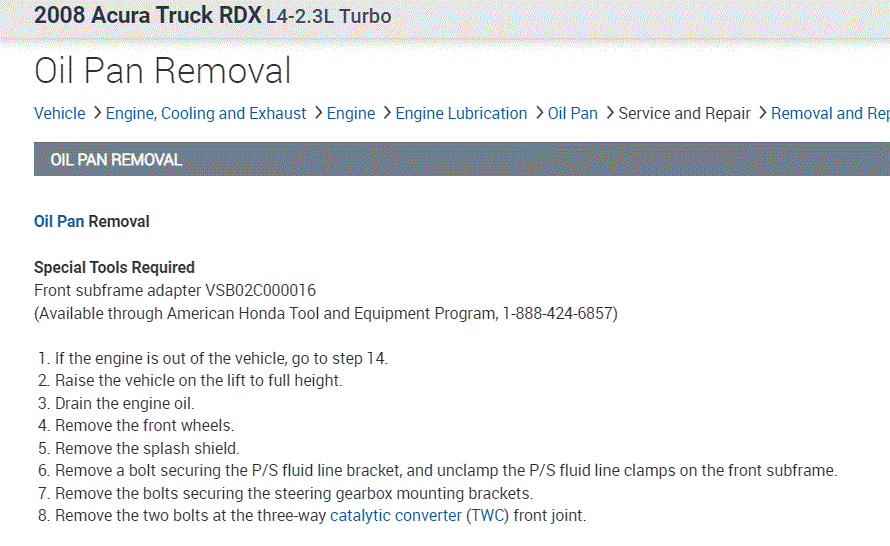Click chevron before Engine Lubrication breadcrumb
This screenshot has width=890, height=546.
tap(386, 114)
